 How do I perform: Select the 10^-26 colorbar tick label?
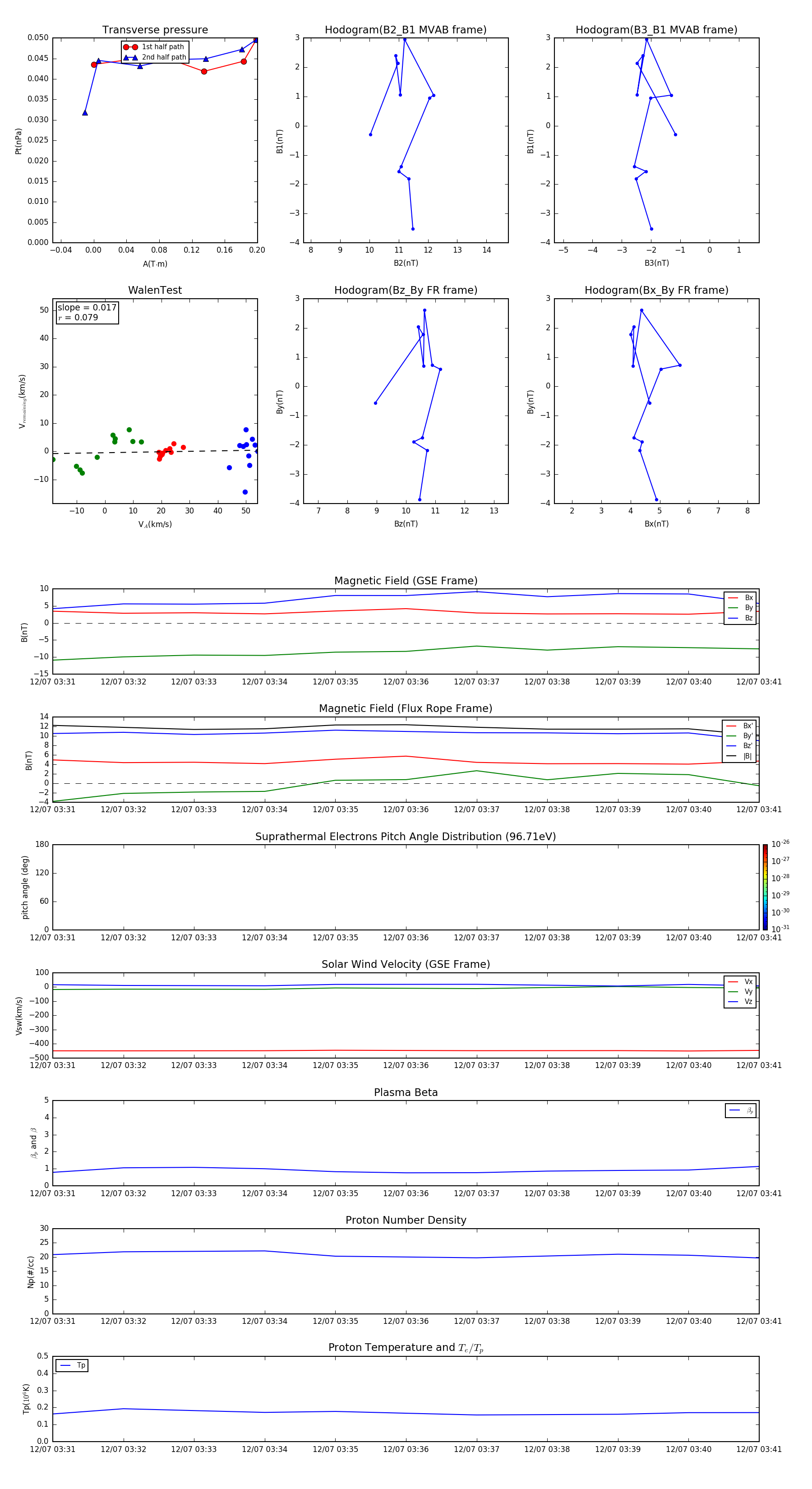[780, 844]
